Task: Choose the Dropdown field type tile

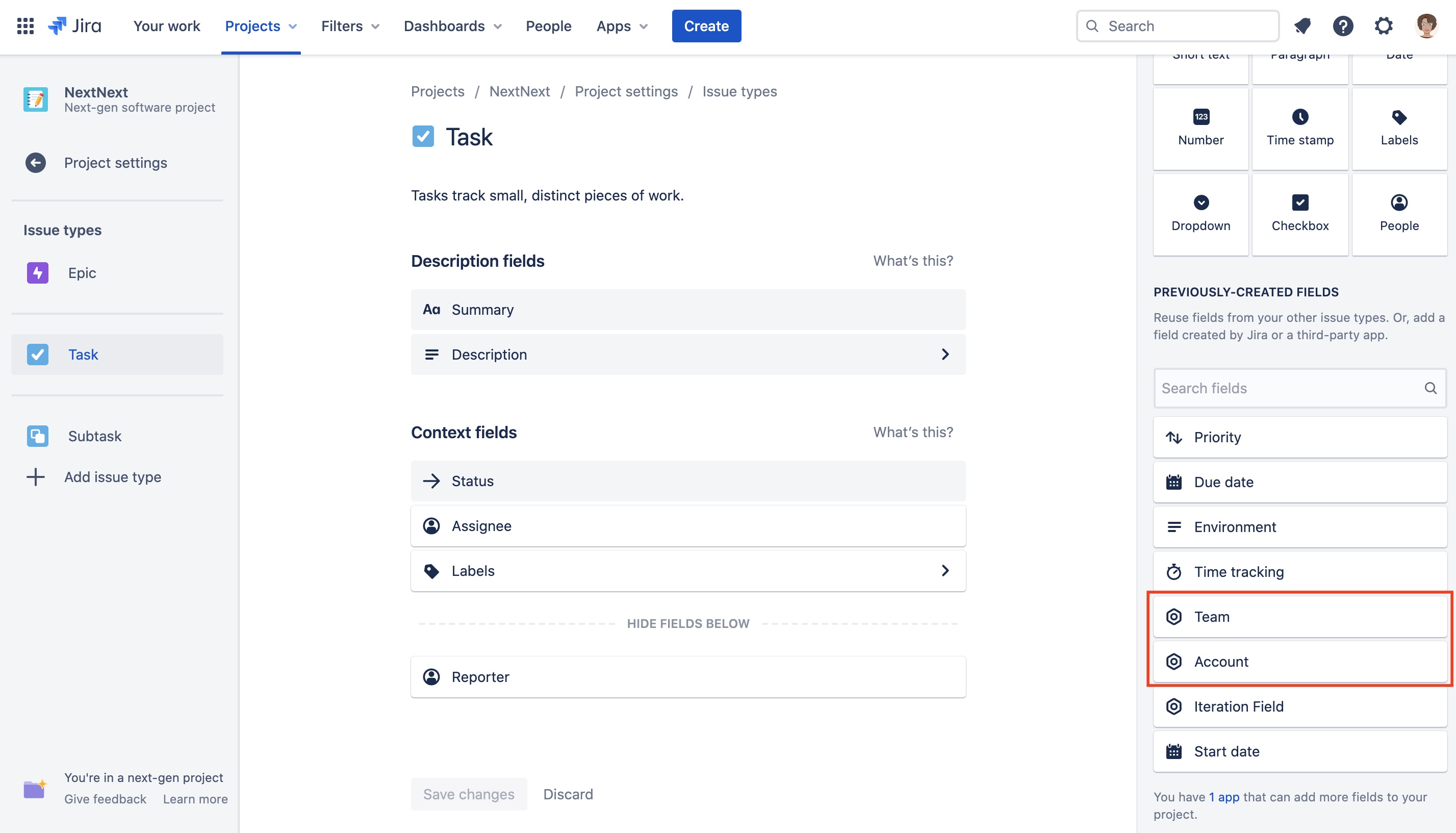Action: point(1200,214)
